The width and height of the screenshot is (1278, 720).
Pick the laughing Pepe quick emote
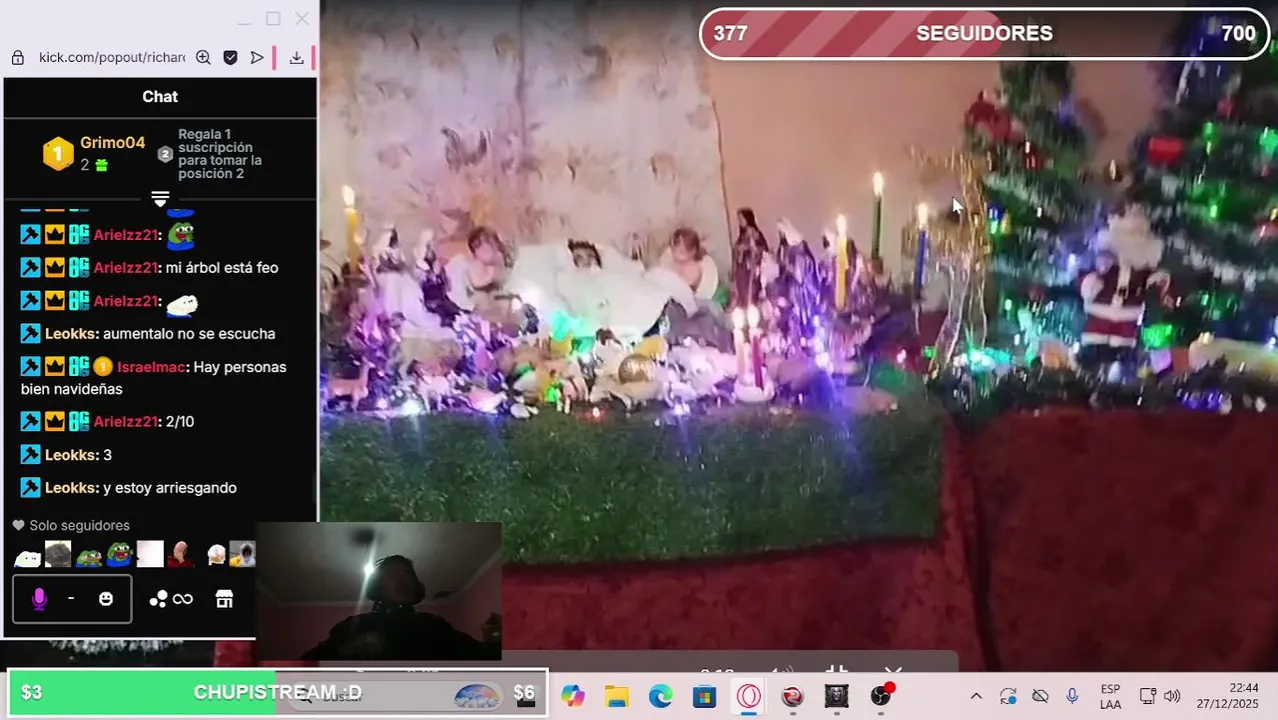[120, 555]
